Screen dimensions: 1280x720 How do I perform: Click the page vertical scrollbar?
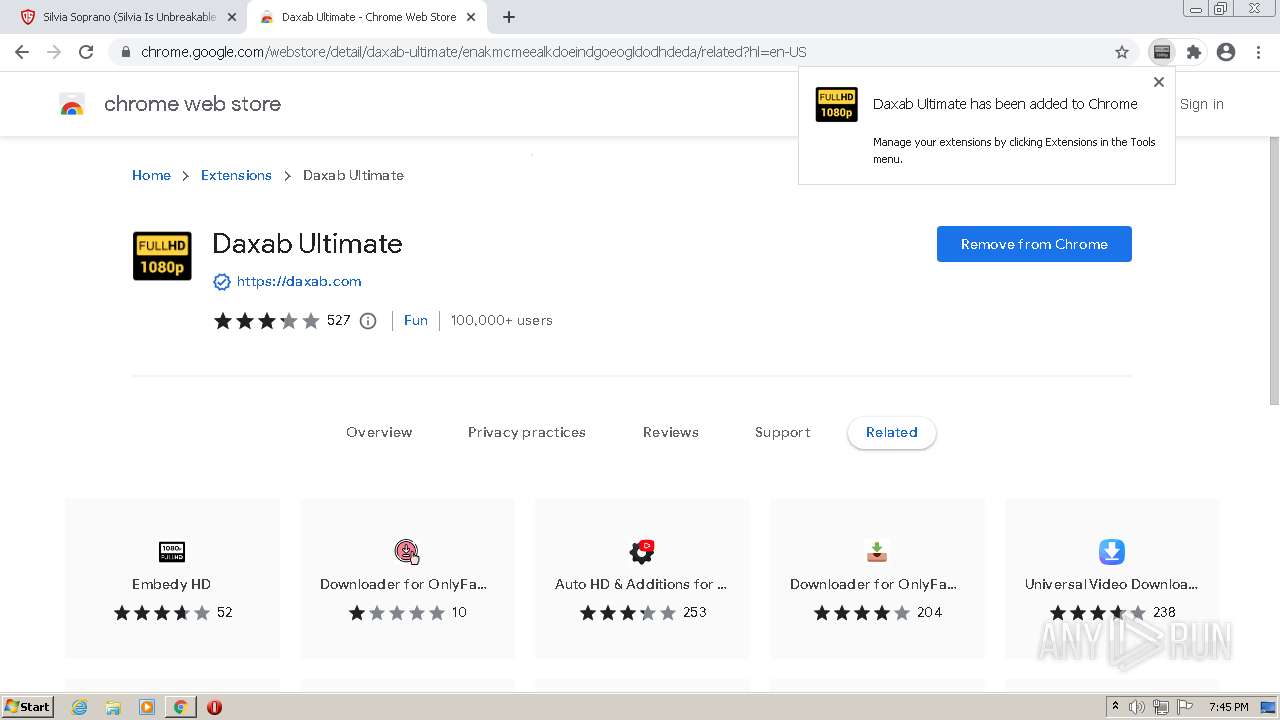[1274, 270]
